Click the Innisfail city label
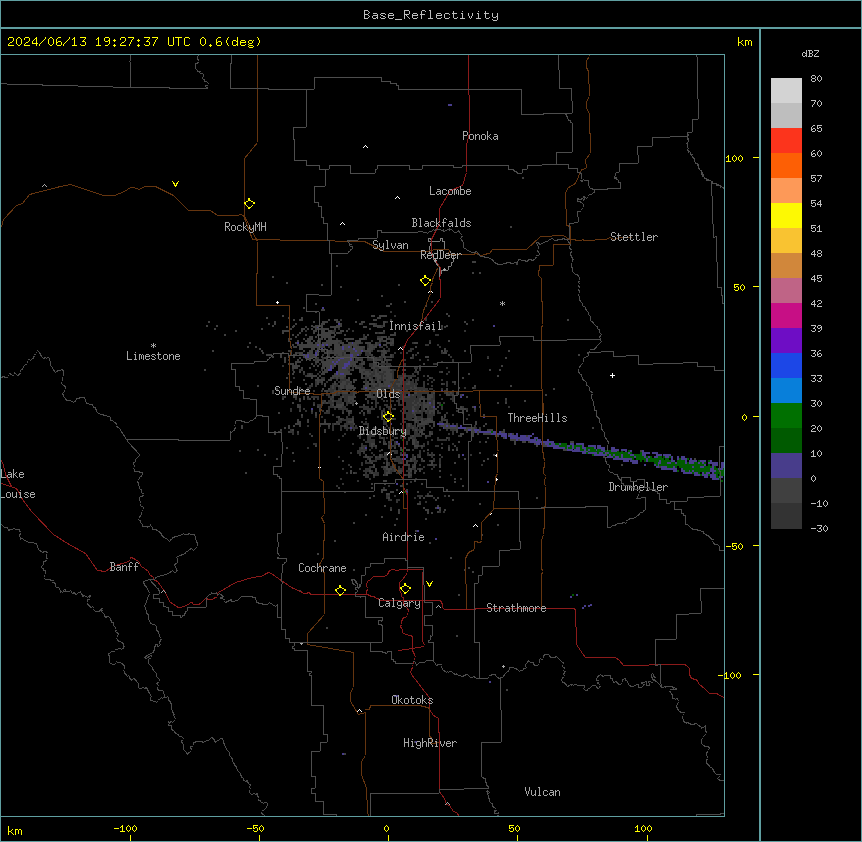 [x=416, y=326]
